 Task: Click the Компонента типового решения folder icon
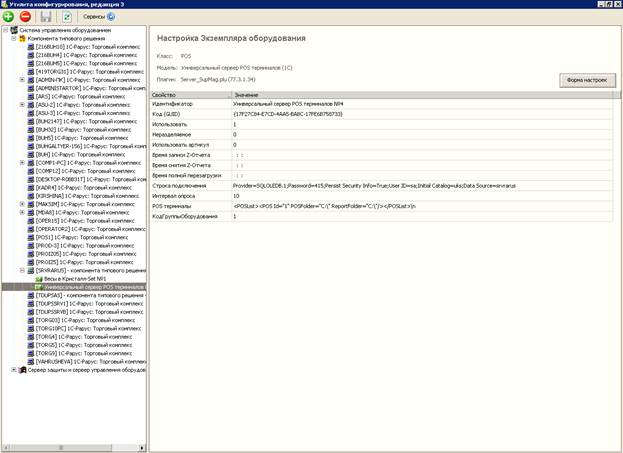(23, 38)
